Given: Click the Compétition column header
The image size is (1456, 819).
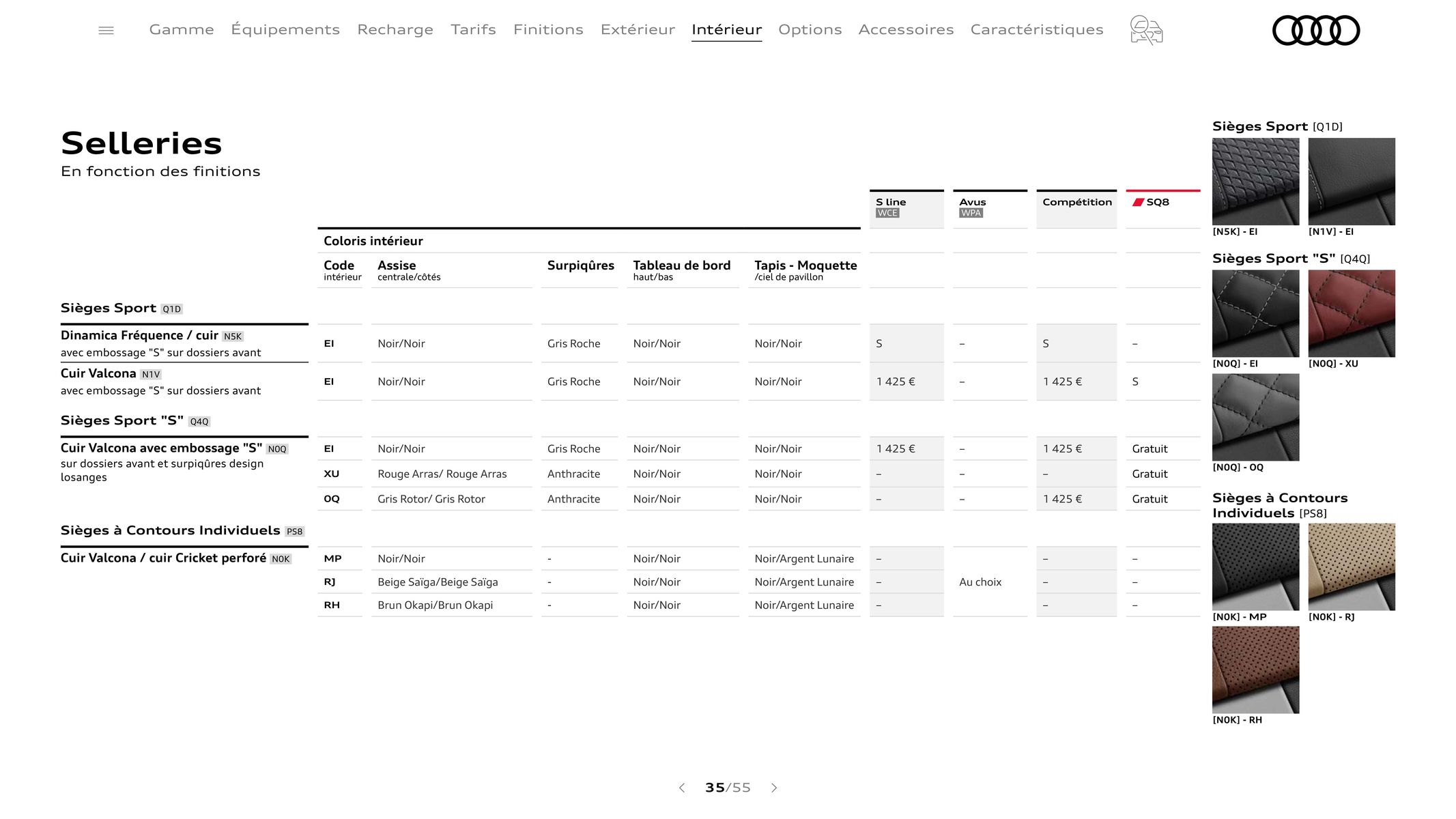Looking at the screenshot, I should tap(1076, 207).
